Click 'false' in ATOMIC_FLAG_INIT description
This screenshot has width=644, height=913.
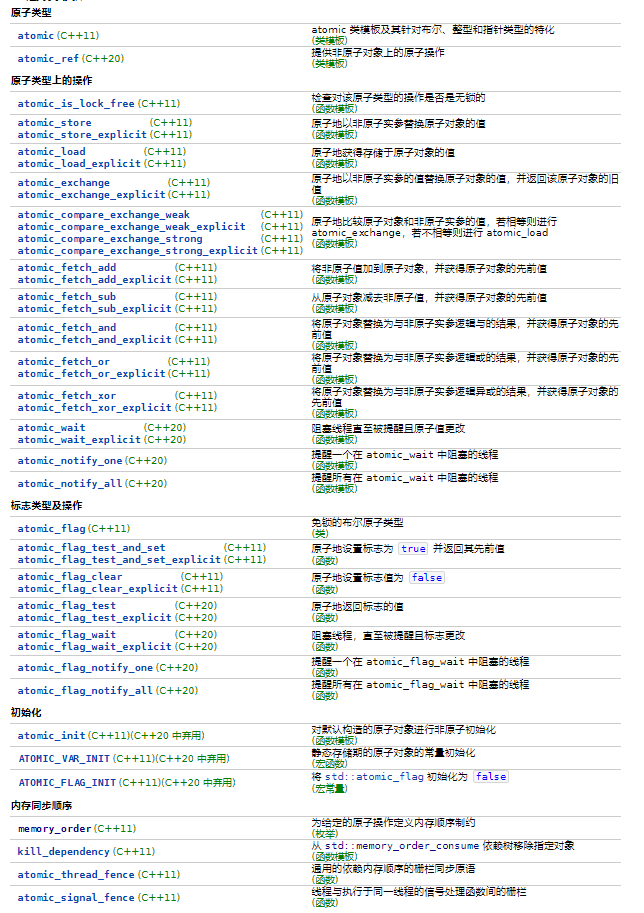coord(491,777)
